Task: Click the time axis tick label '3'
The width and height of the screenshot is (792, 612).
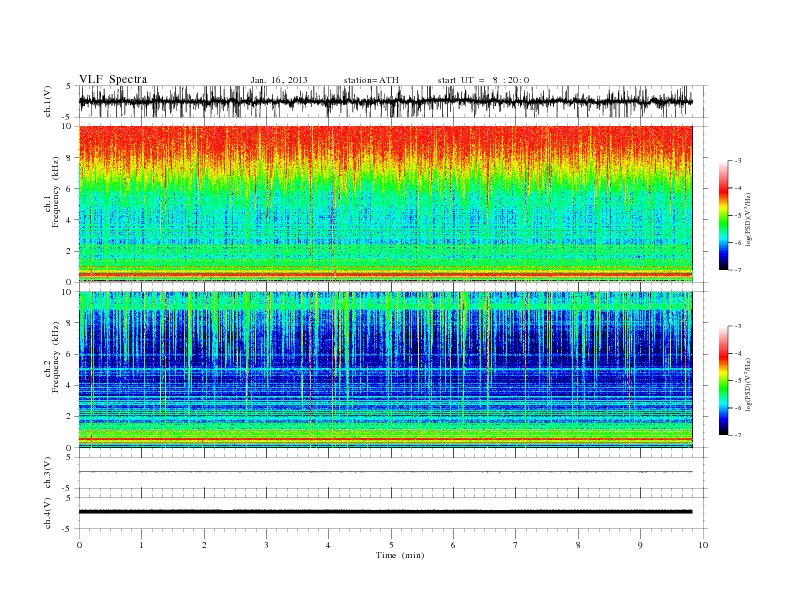Action: click(x=266, y=545)
